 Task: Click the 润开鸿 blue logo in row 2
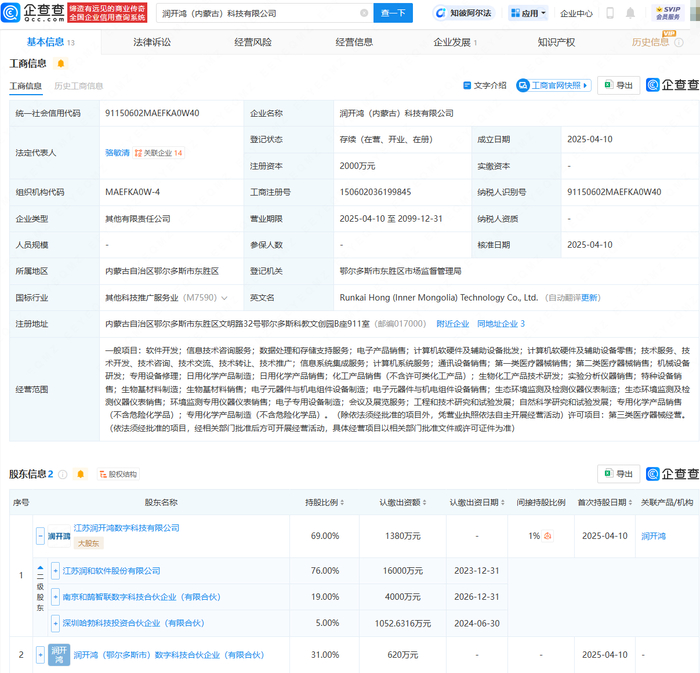point(59,655)
